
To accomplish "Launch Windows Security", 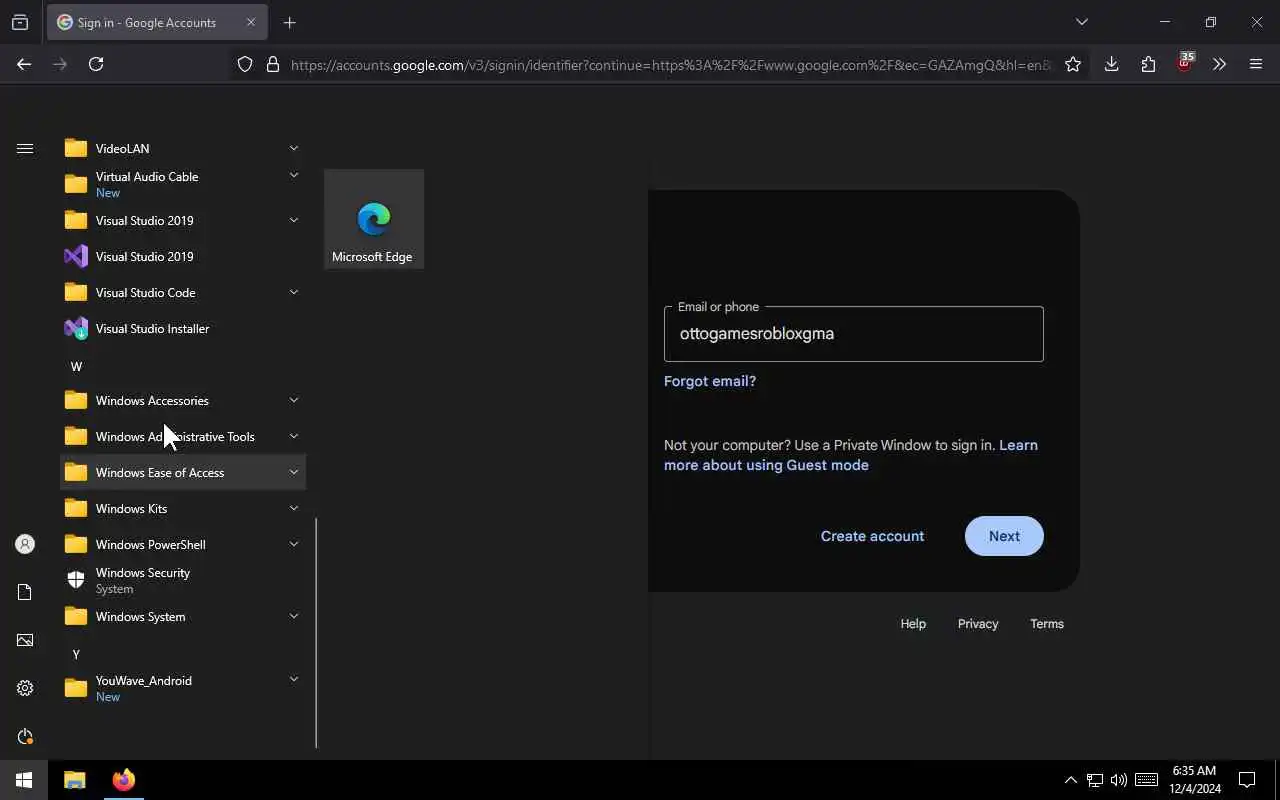I will (183, 580).
